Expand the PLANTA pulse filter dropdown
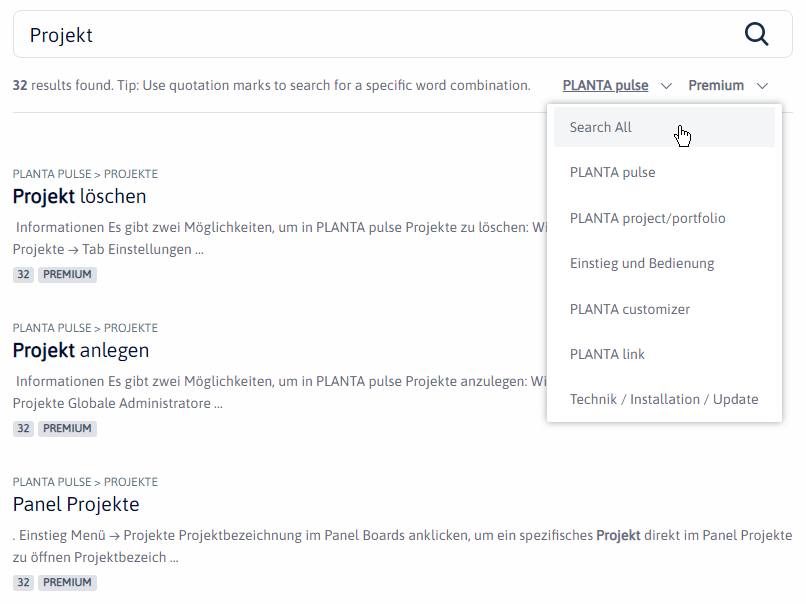This screenshot has height=604, width=806. 606,86
